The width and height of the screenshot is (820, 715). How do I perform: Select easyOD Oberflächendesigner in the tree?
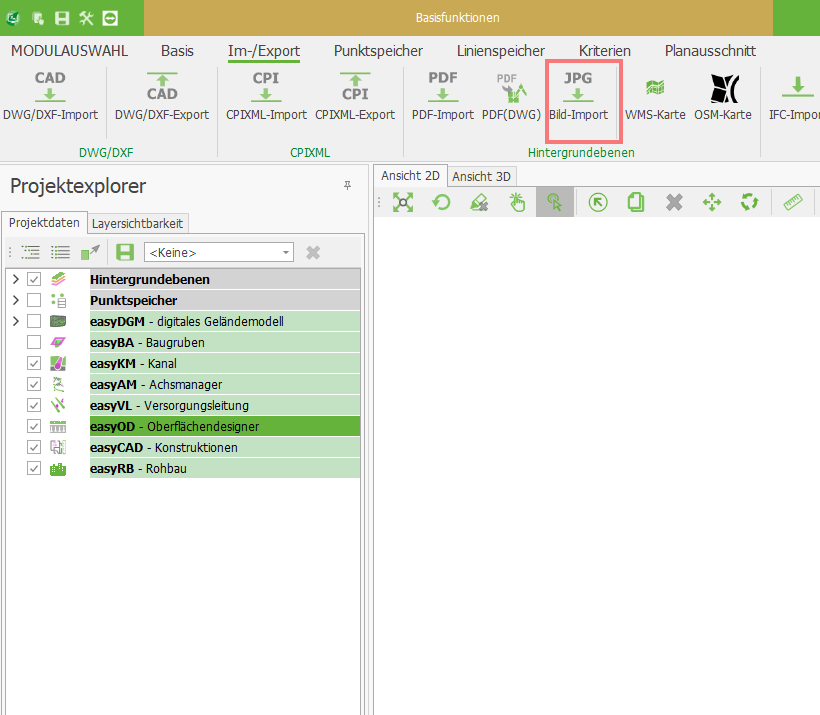click(x=174, y=426)
